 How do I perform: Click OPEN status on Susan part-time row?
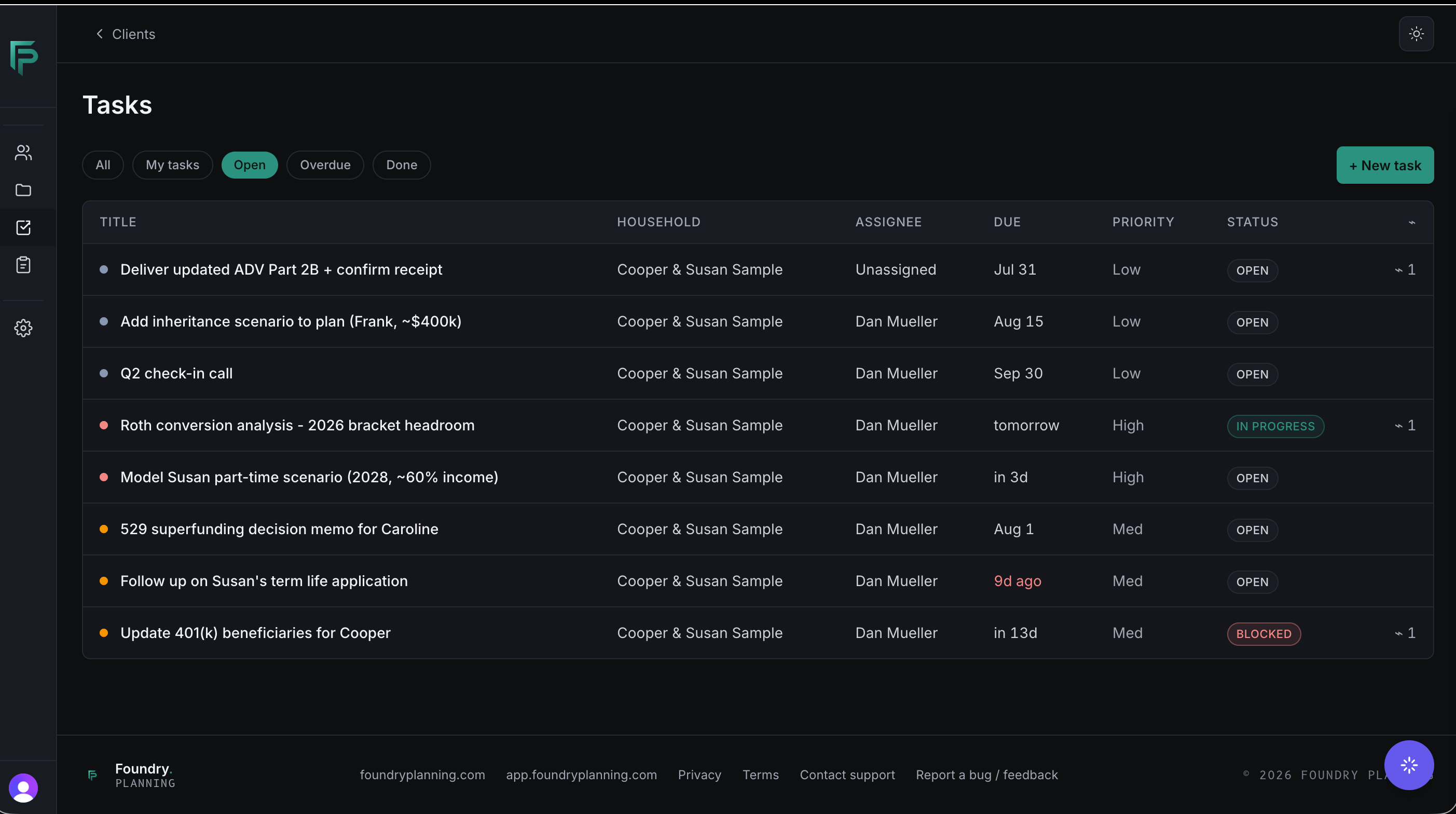tap(1252, 479)
